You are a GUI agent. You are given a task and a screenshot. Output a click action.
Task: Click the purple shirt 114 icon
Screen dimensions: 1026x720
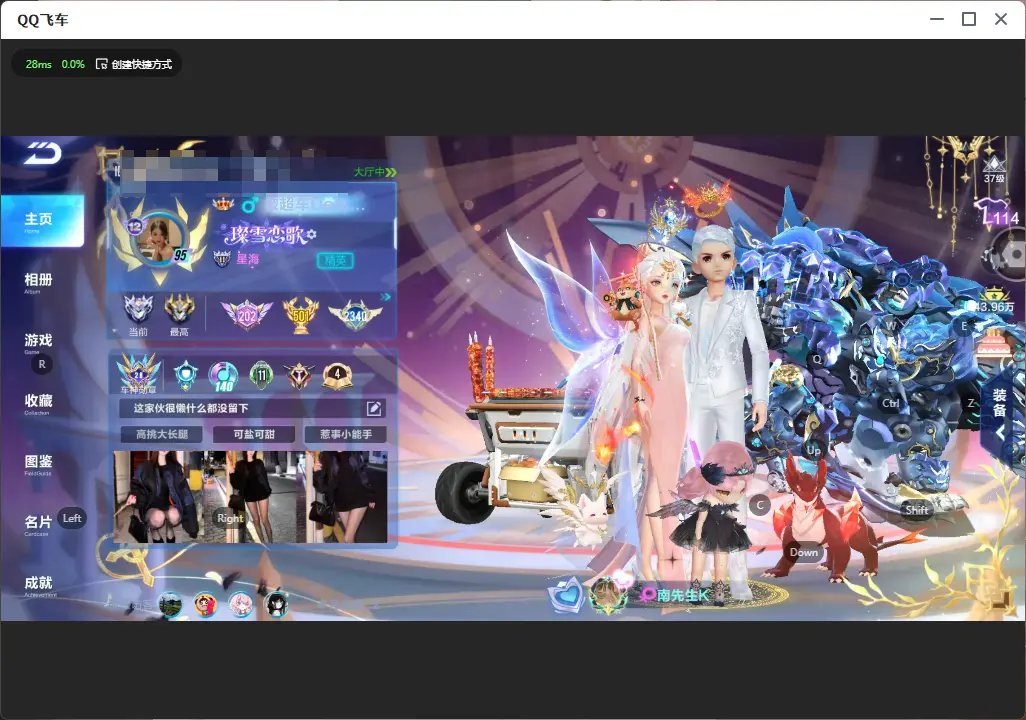(997, 213)
